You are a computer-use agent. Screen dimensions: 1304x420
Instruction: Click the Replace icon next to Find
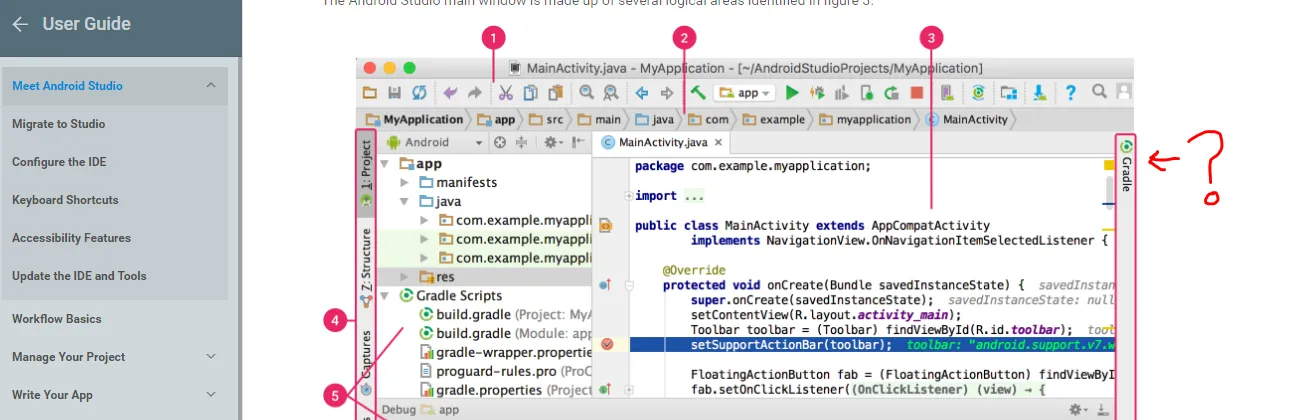click(611, 93)
